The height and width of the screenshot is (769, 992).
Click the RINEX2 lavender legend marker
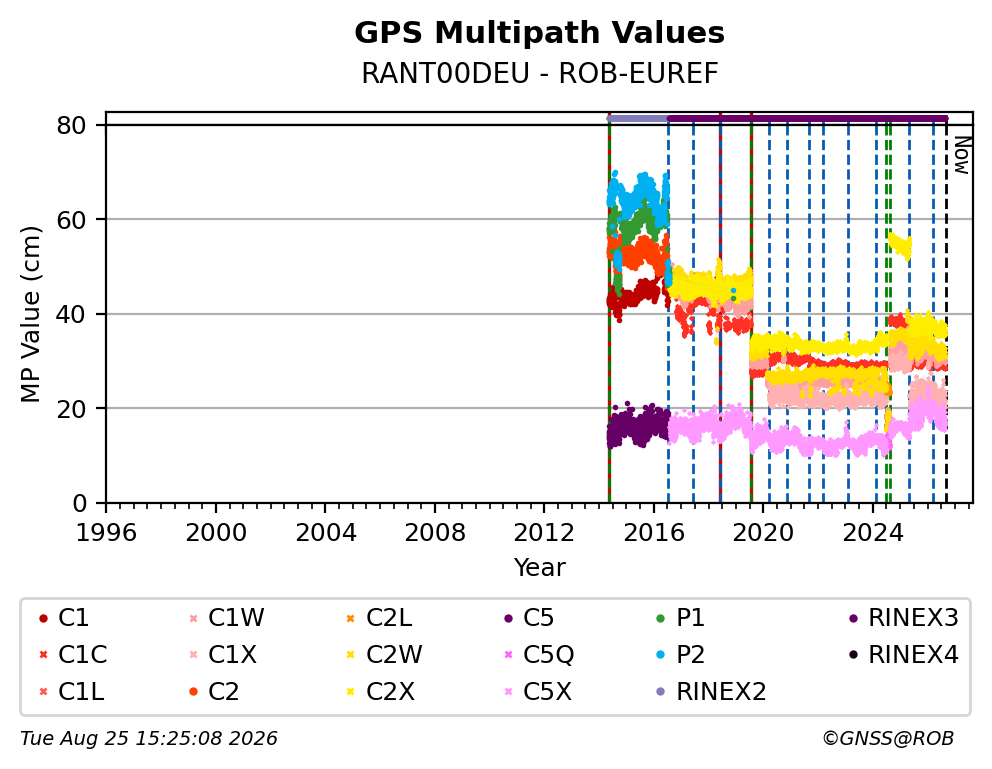pyautogui.click(x=660, y=691)
